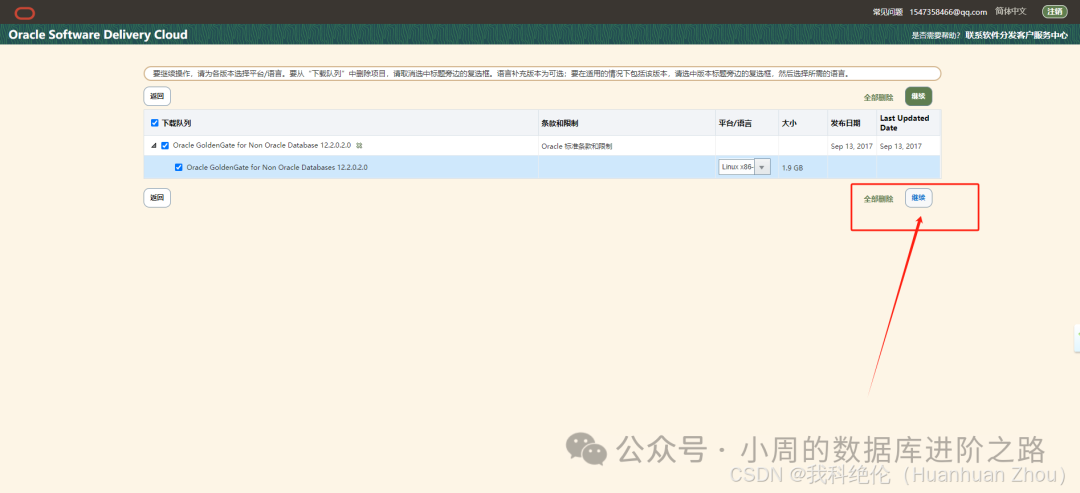Toggle the 下载队列 select-all checkbox

[x=154, y=123]
